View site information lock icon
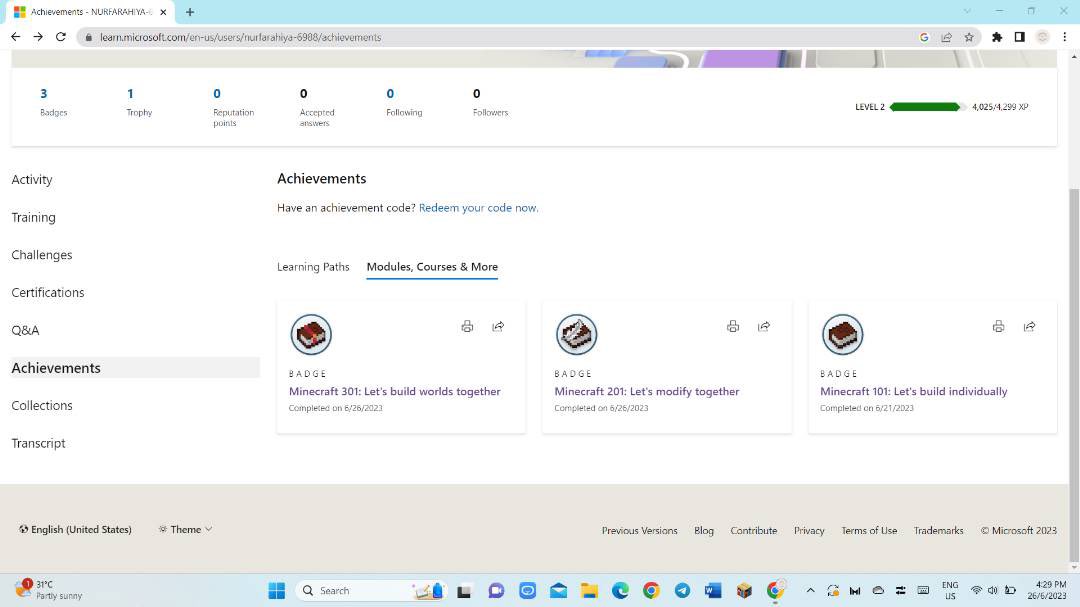 88,37
